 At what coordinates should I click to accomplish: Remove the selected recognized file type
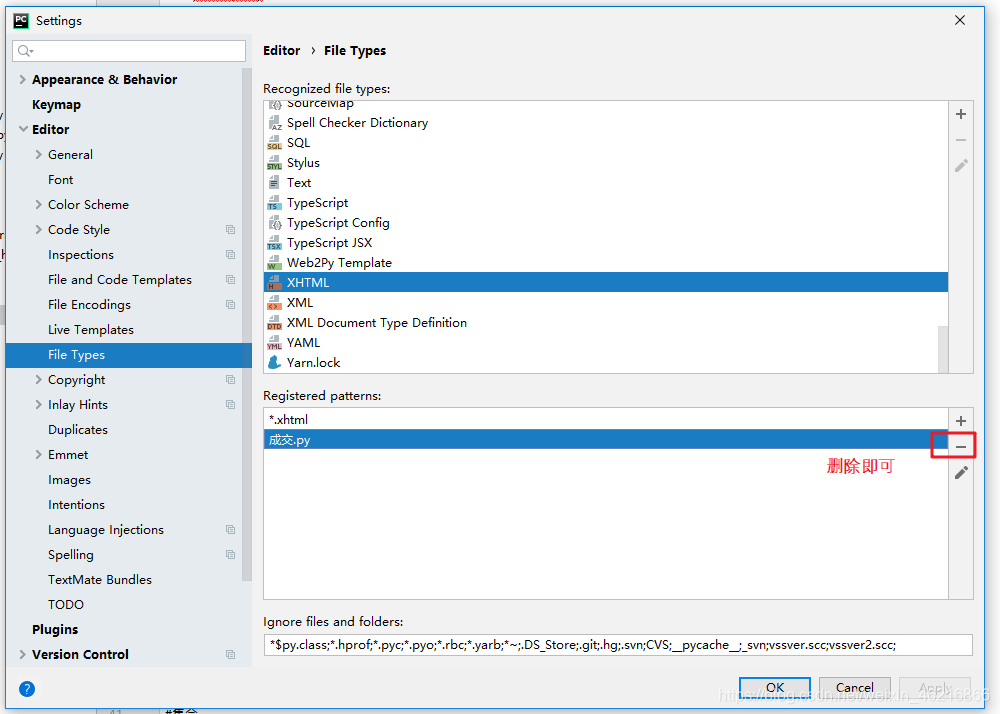(x=960, y=140)
